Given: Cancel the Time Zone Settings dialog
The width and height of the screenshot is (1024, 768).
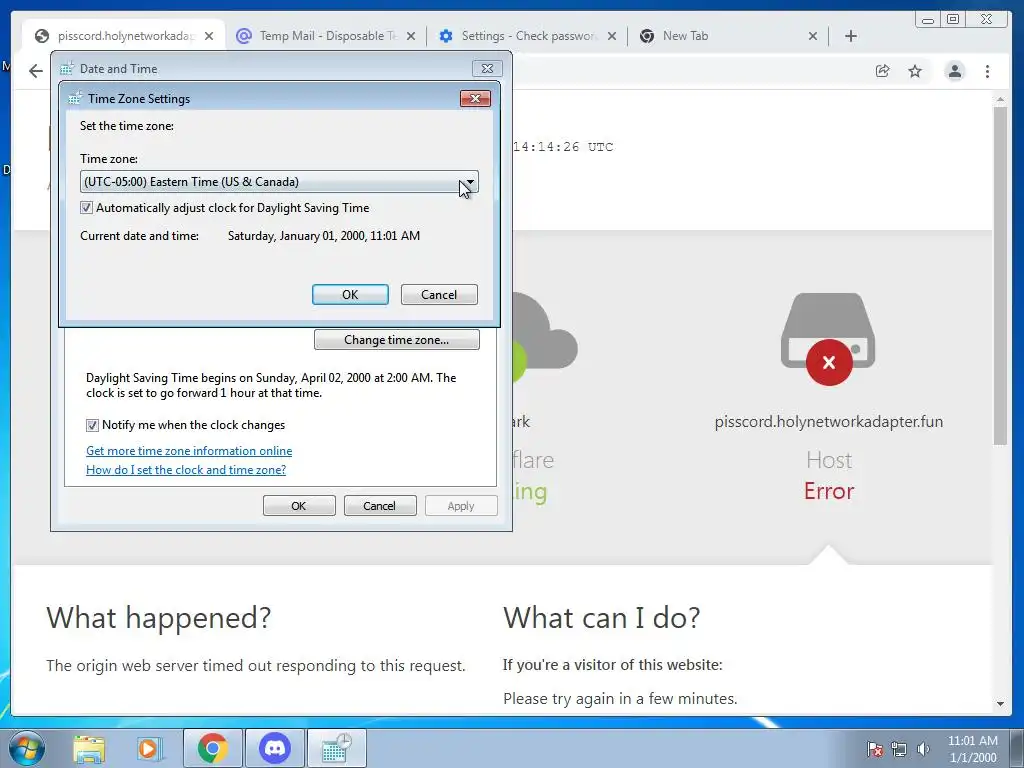Looking at the screenshot, I should tap(439, 295).
